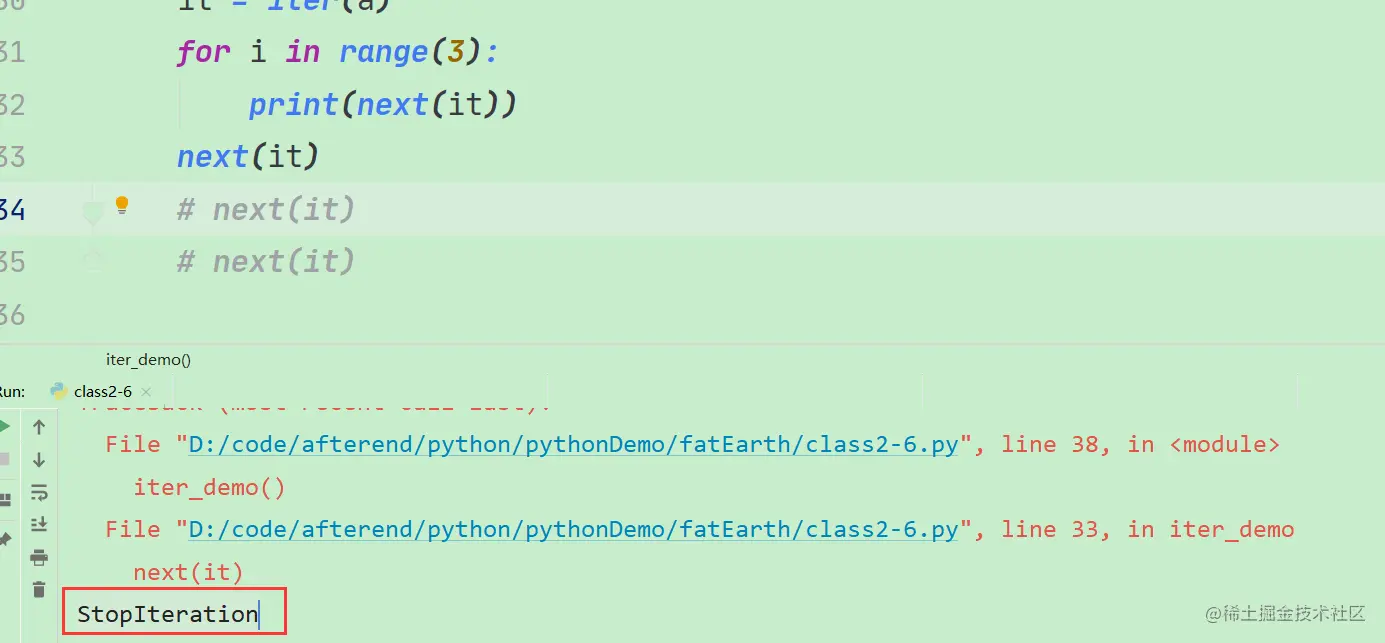Close the class2-6 run tab
The width and height of the screenshot is (1385, 643).
click(145, 392)
